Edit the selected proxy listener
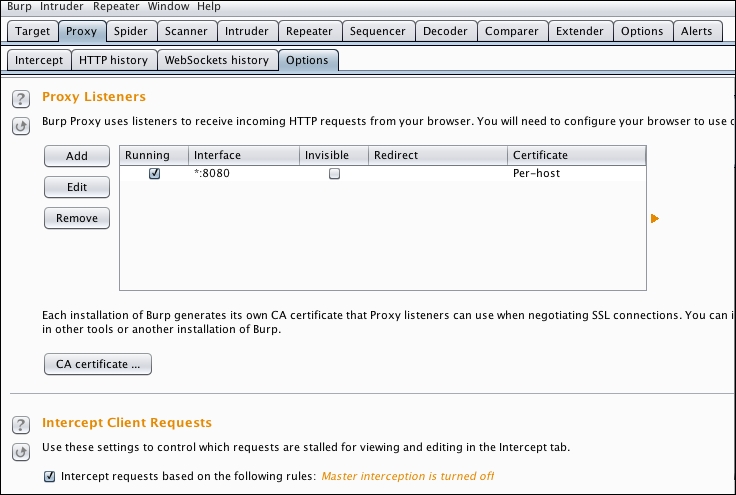Image resolution: width=736 pixels, height=495 pixels. tap(76, 187)
